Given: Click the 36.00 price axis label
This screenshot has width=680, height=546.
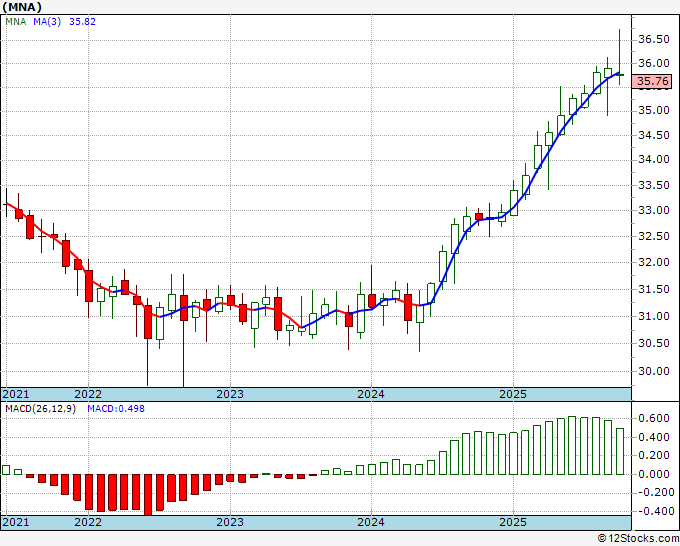Looking at the screenshot, I should [654, 63].
